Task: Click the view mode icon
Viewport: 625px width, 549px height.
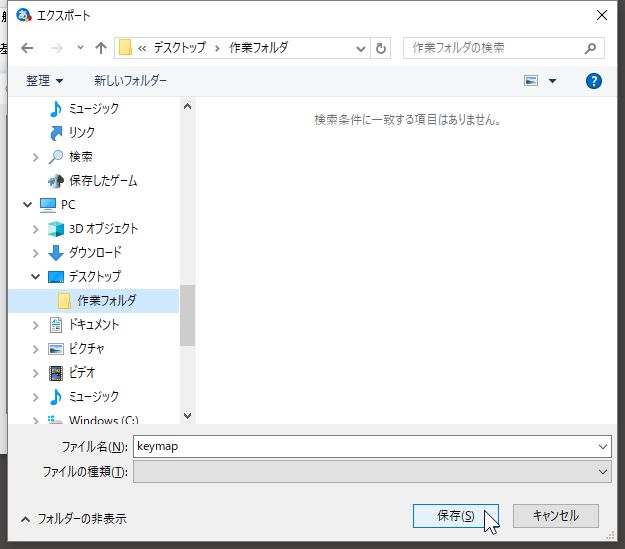Action: pyautogui.click(x=532, y=81)
